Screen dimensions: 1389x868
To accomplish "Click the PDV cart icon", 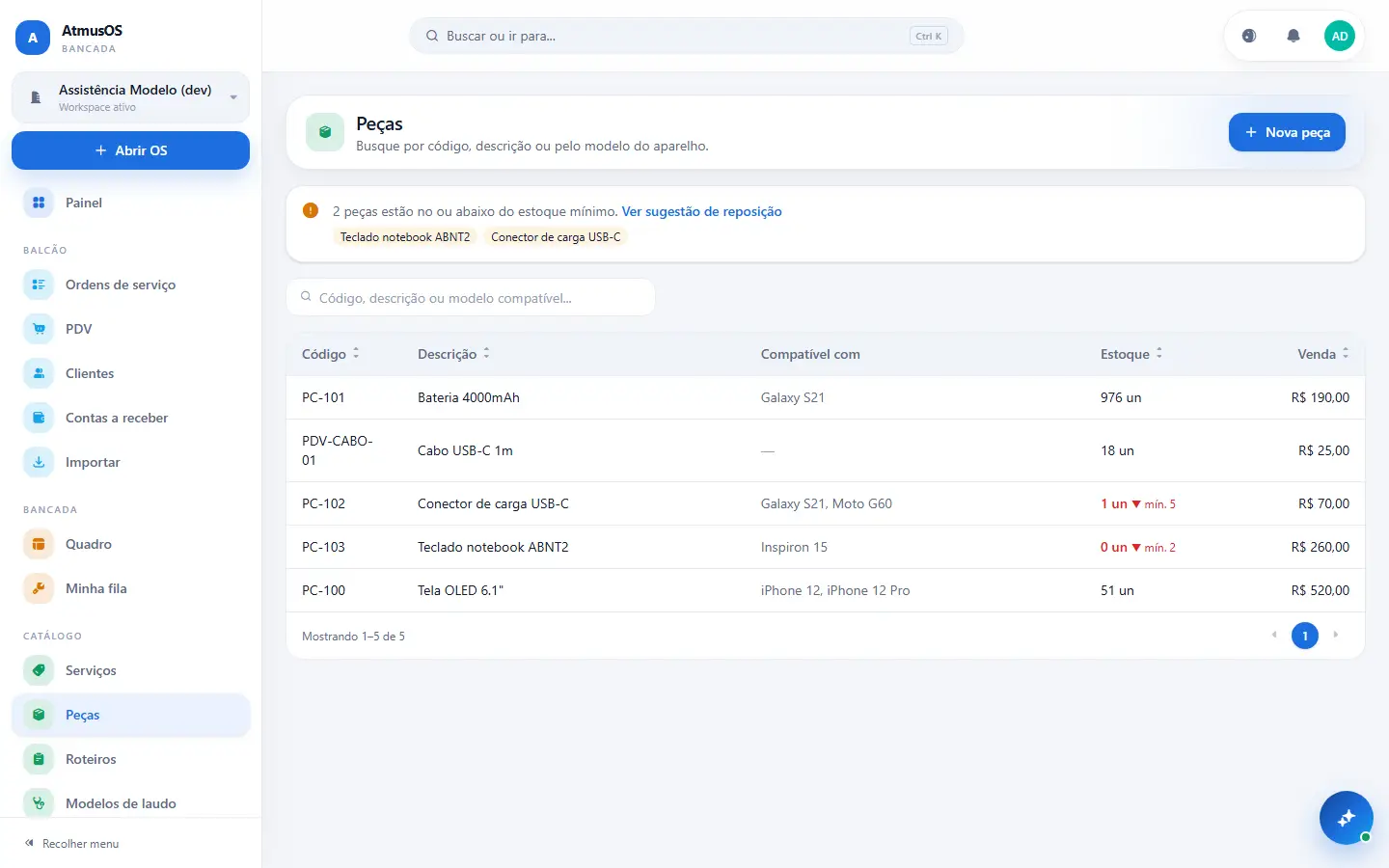I will 39,329.
